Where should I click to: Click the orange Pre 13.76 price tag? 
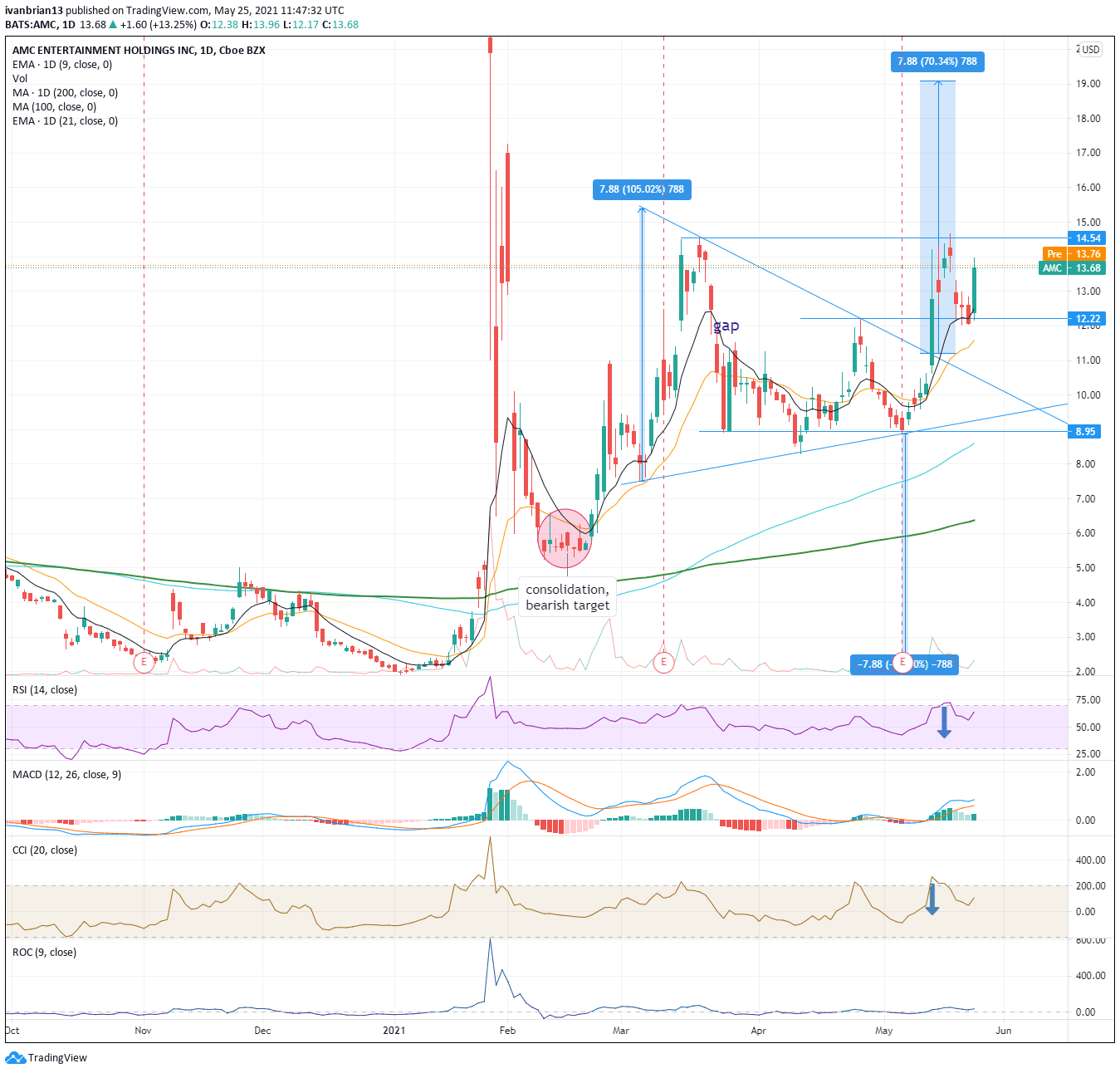click(x=1075, y=254)
